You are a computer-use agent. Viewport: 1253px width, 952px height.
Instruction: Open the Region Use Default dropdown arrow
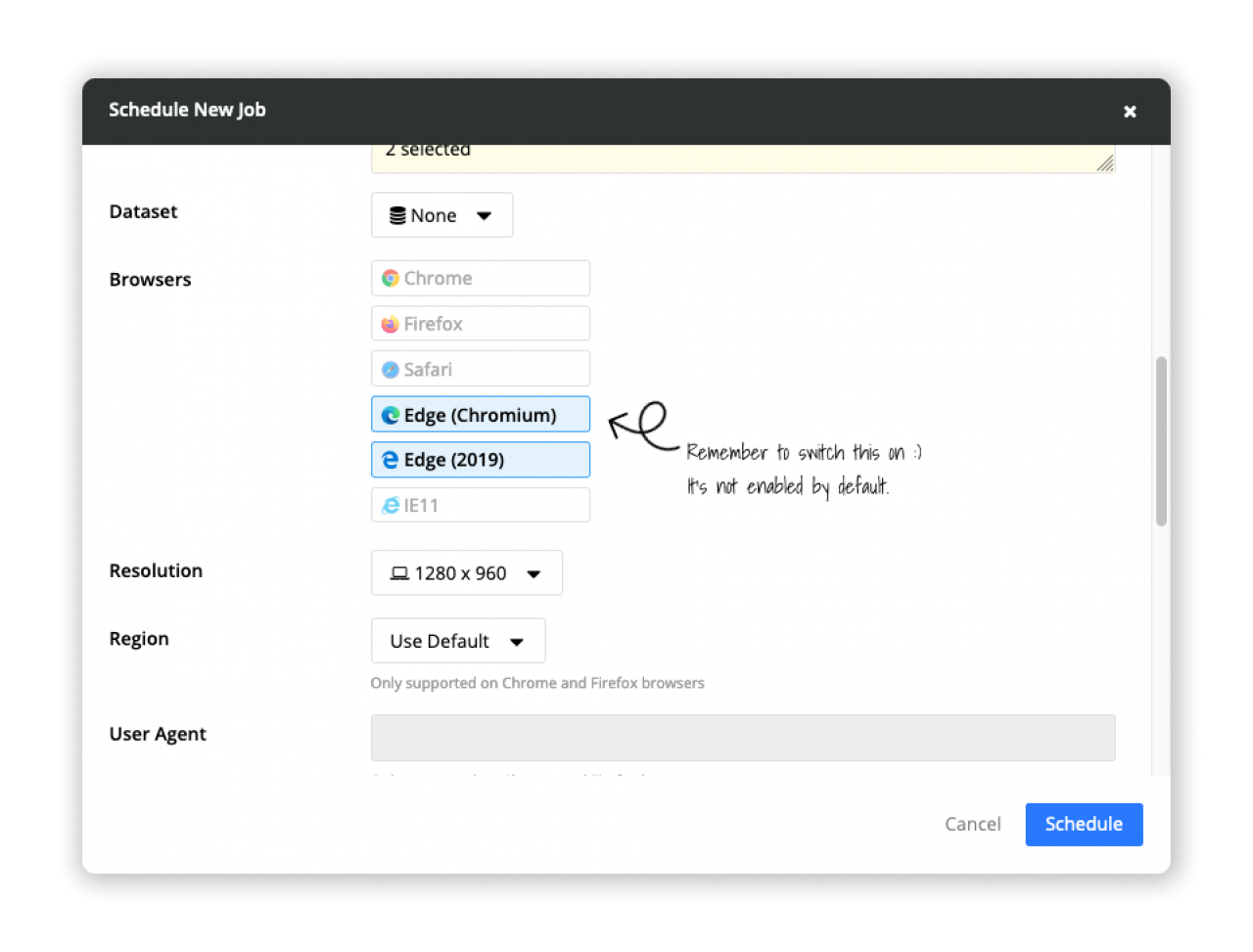tap(517, 642)
